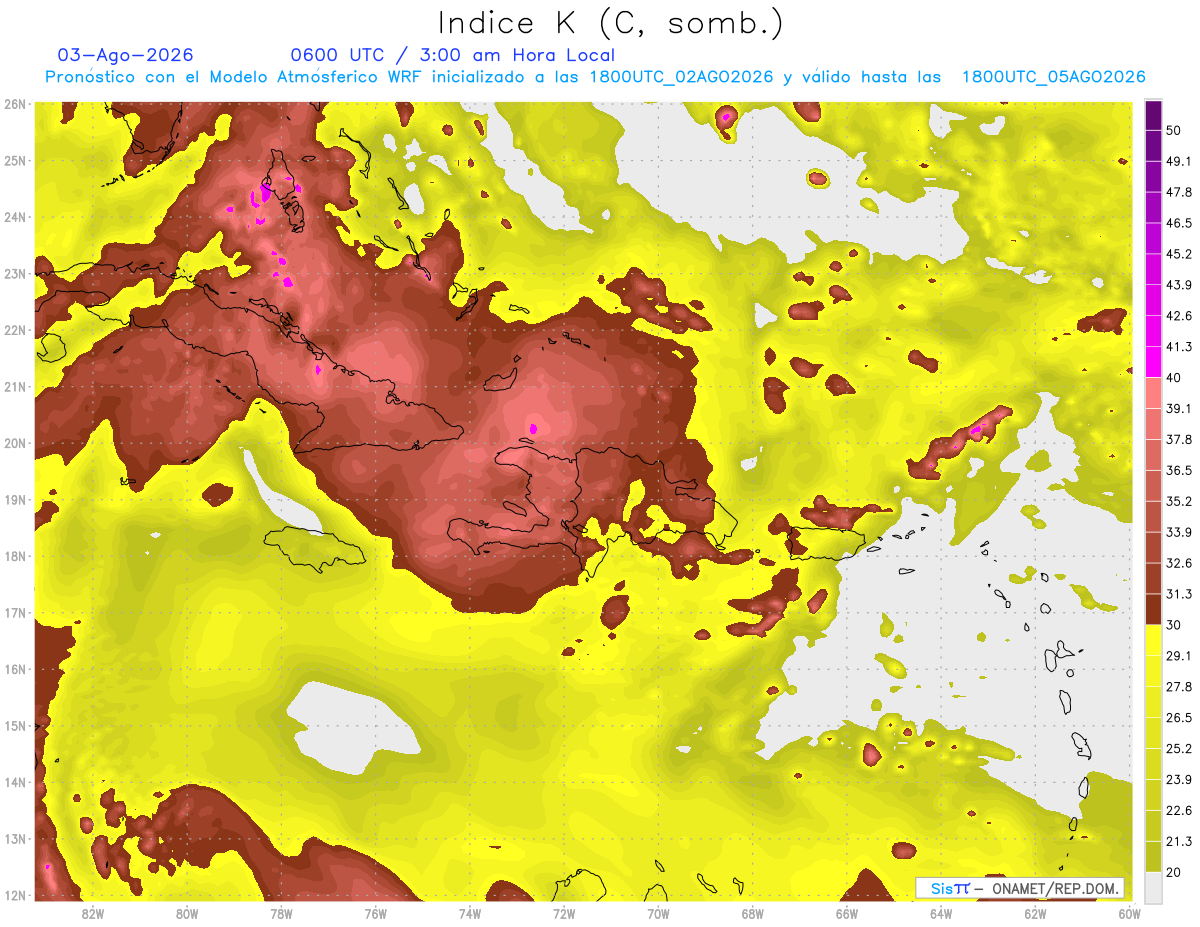The image size is (1200, 927).
Task: Click the longitude label "76W"
Action: (375, 913)
